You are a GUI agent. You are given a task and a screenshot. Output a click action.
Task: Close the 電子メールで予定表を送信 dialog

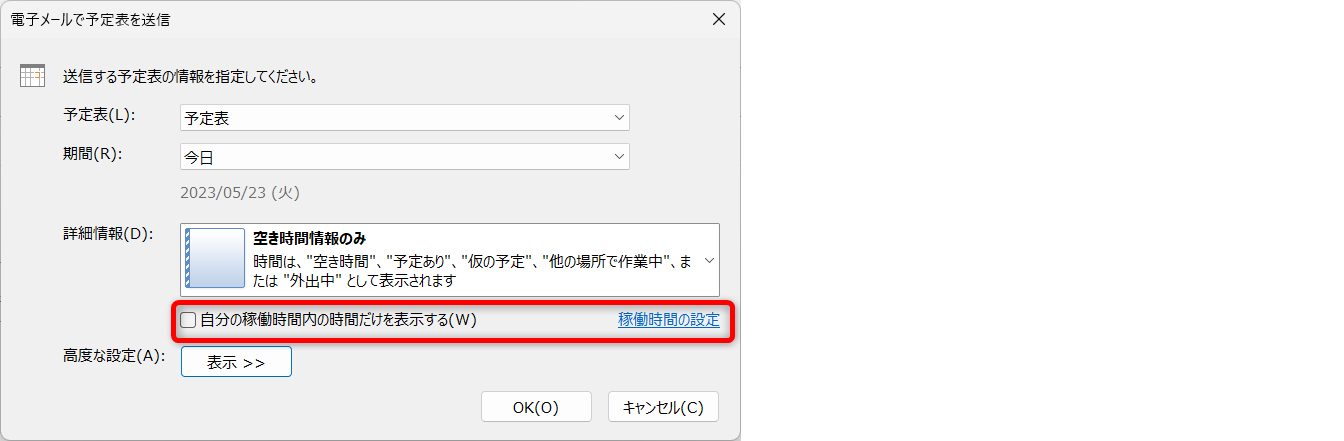click(x=717, y=19)
